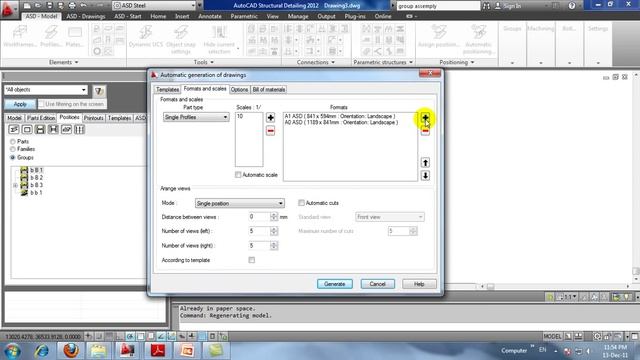
Task: Move selected format up with arrow
Action: tap(425, 162)
